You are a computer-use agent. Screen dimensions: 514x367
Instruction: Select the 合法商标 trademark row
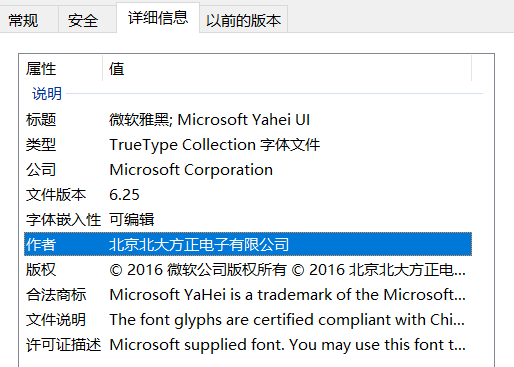point(248,295)
